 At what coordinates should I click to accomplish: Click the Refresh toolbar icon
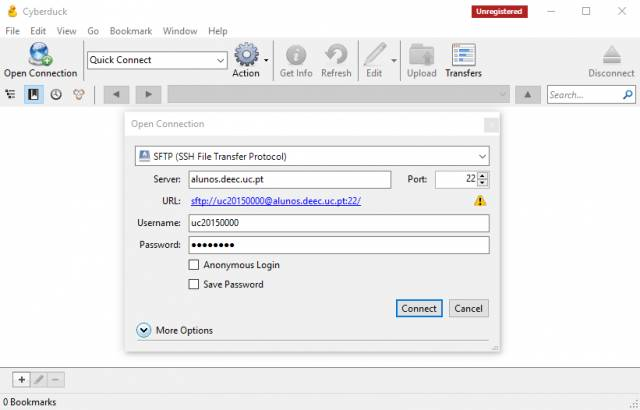(x=336, y=55)
